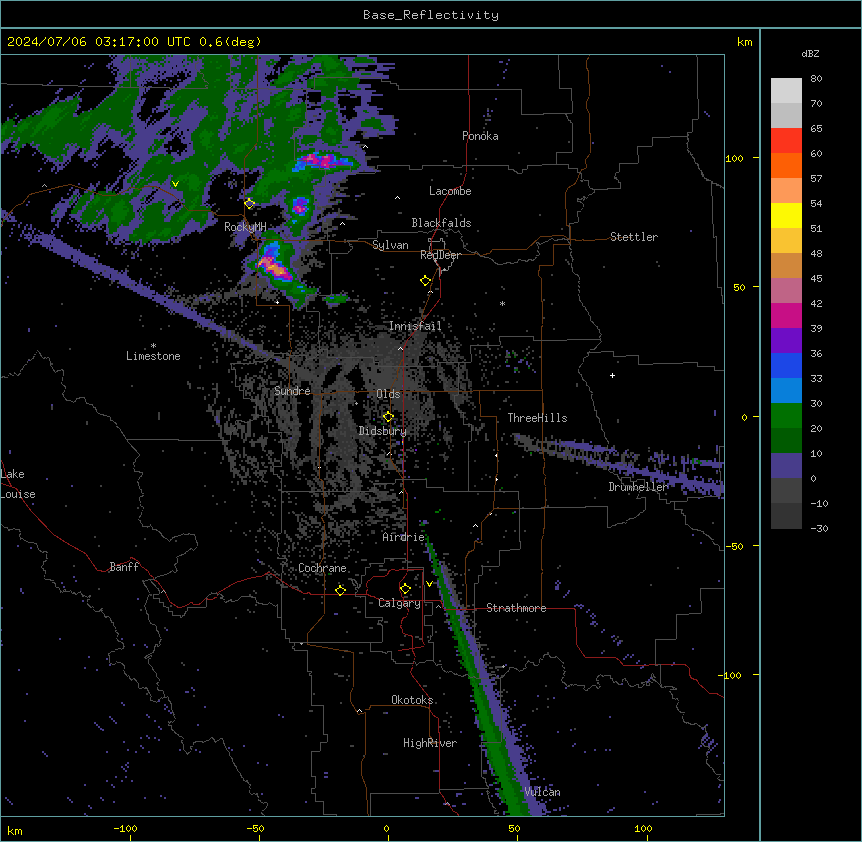Viewport: 862px width, 842px height.
Task: Click the Airdrie city label
Action: pos(403,537)
